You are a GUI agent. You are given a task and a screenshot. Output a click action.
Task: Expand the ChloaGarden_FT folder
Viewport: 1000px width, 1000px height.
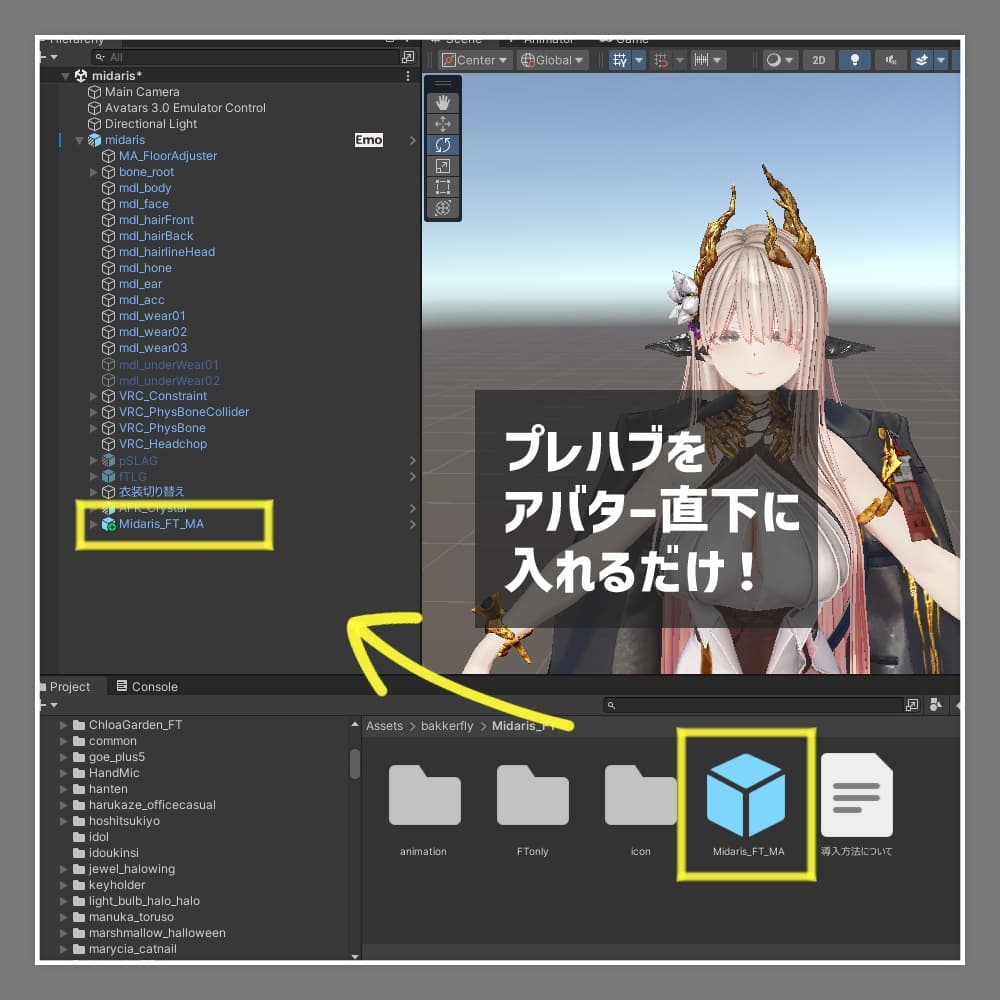pos(63,725)
